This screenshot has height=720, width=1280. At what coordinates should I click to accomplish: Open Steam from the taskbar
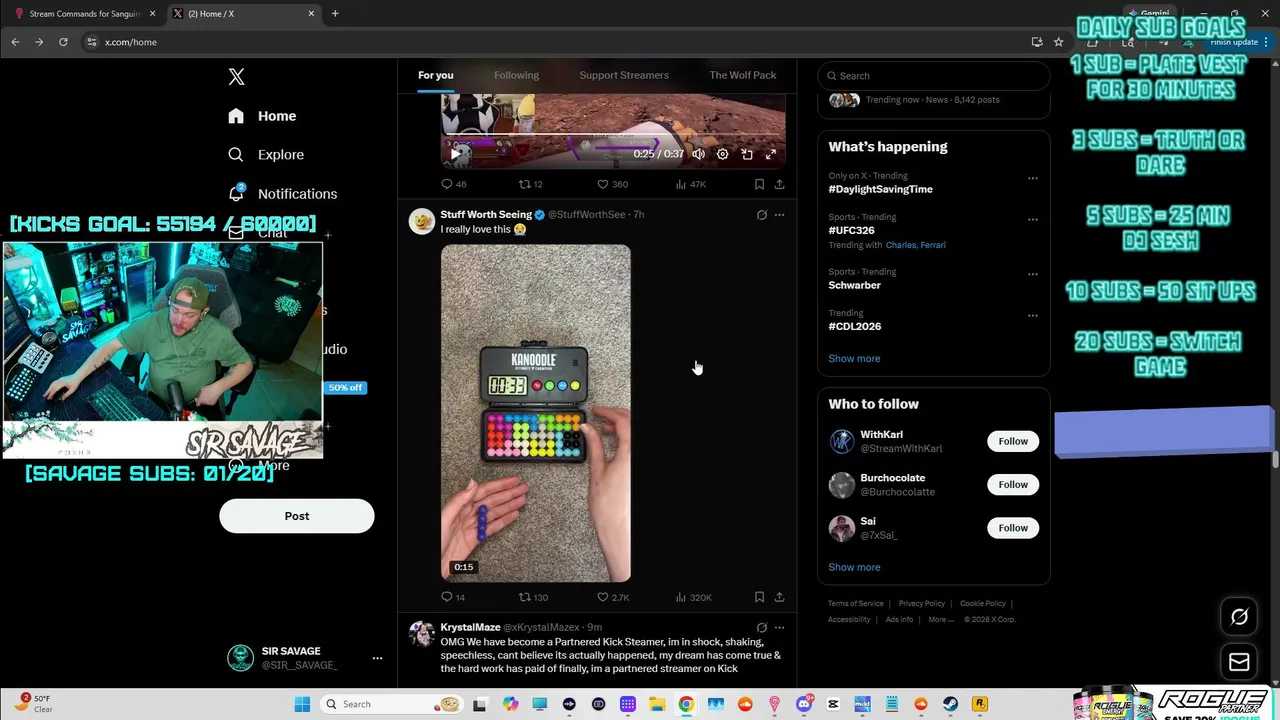(x=950, y=704)
